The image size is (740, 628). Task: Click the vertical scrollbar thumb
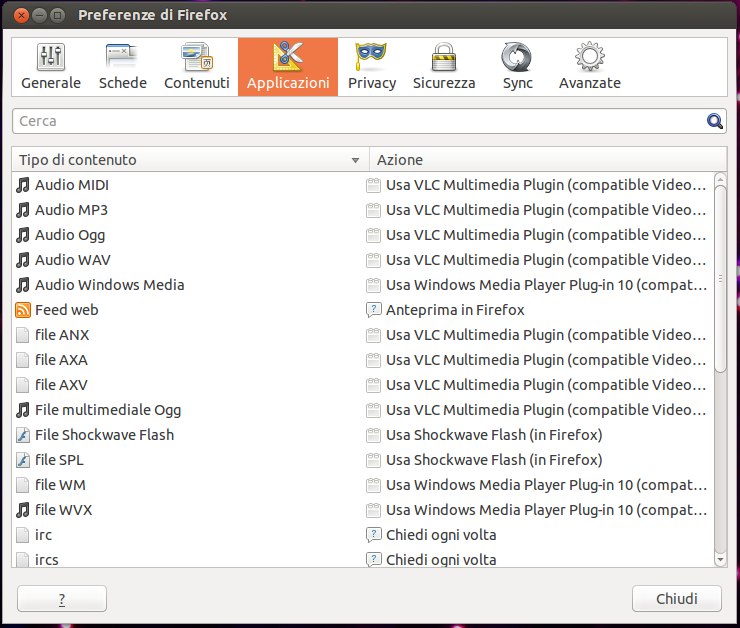coord(720,279)
